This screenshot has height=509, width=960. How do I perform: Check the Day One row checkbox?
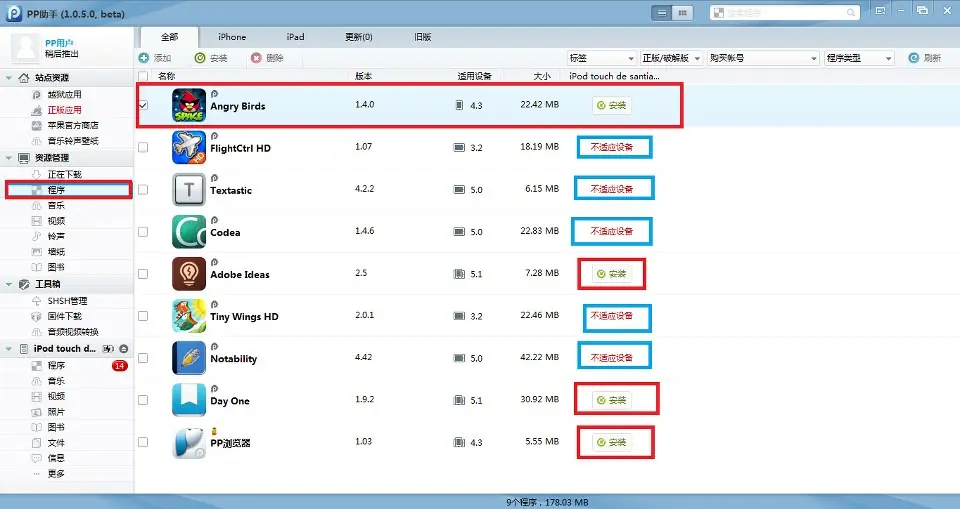pyautogui.click(x=143, y=400)
